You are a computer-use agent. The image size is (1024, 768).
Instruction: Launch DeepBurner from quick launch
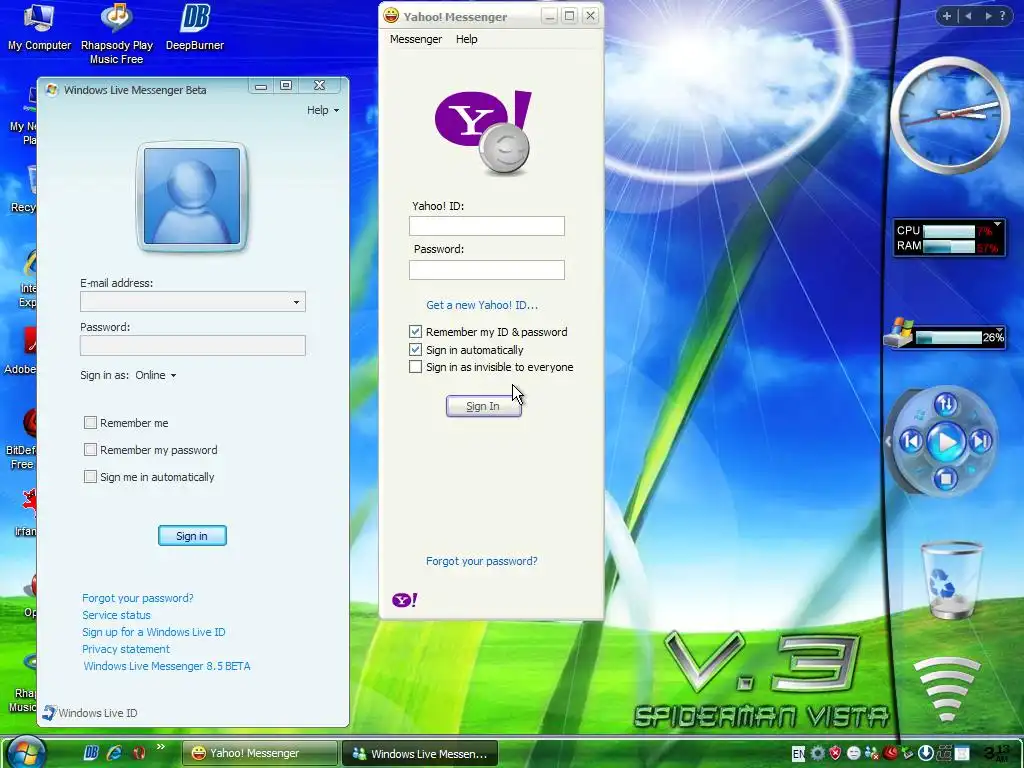point(91,753)
